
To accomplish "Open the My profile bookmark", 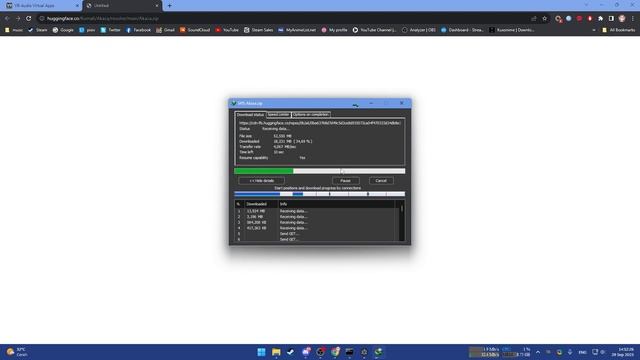I will (x=334, y=30).
